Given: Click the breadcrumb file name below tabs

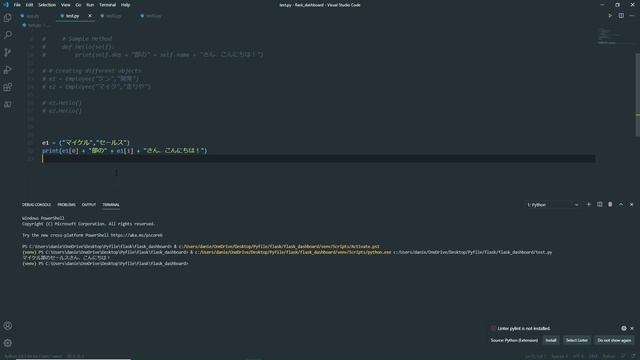Looking at the screenshot, I should (34, 25).
